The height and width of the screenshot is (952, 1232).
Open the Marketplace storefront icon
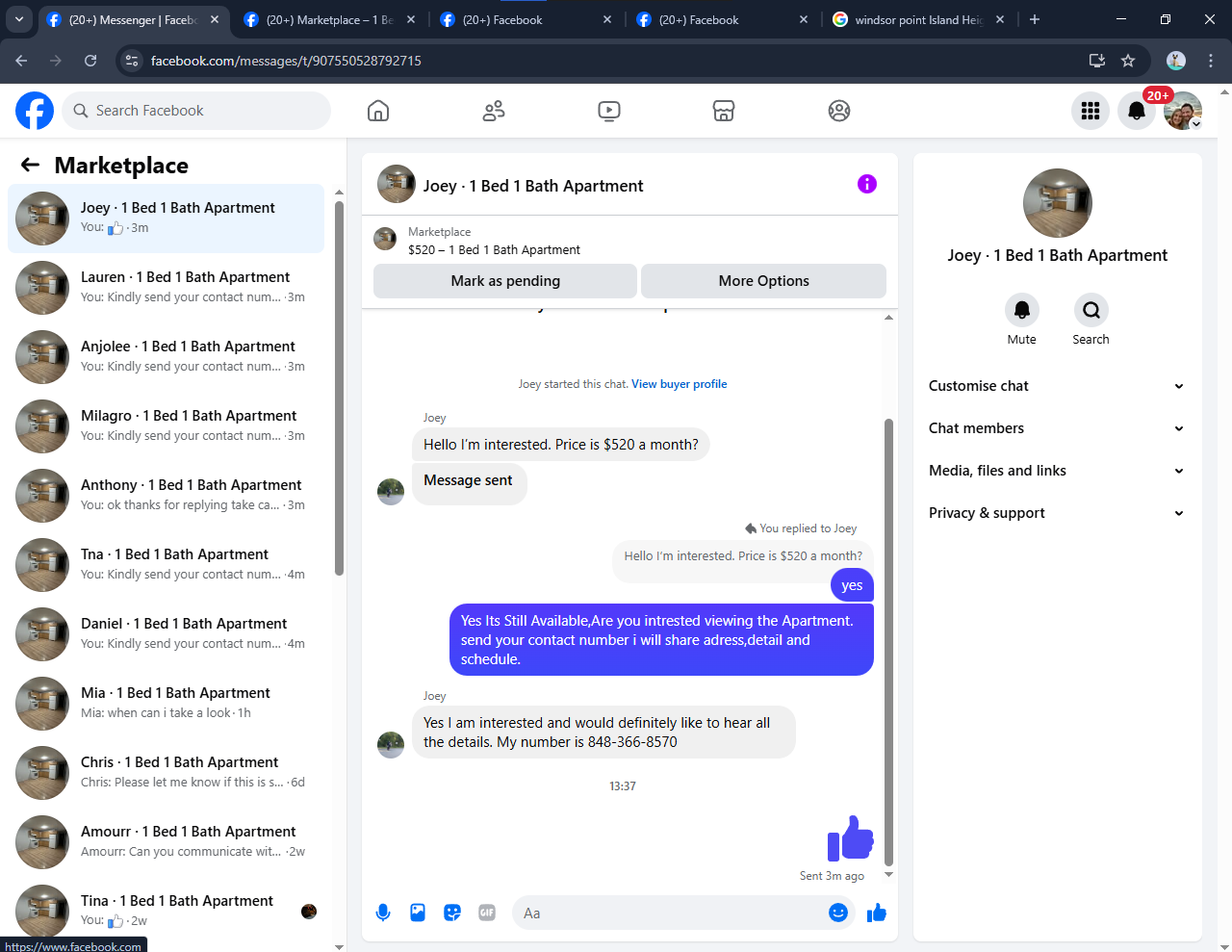point(724,111)
